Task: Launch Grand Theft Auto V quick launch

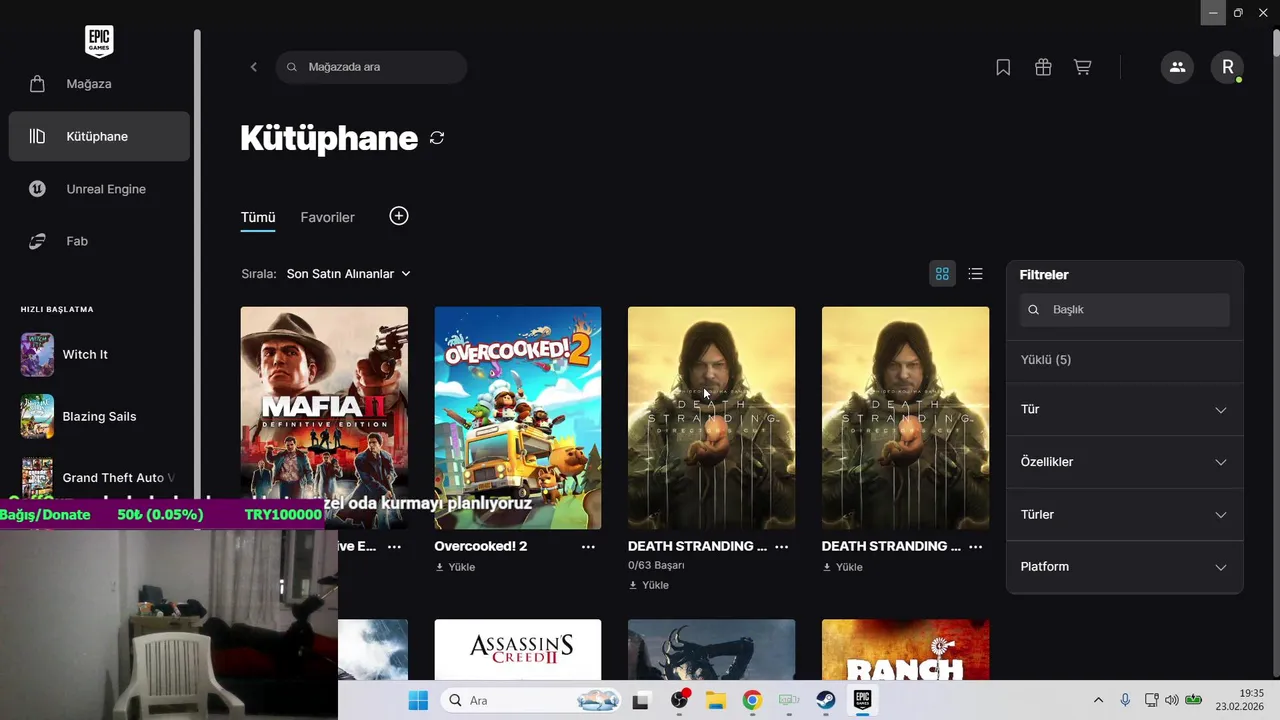Action: pyautogui.click(x=99, y=478)
